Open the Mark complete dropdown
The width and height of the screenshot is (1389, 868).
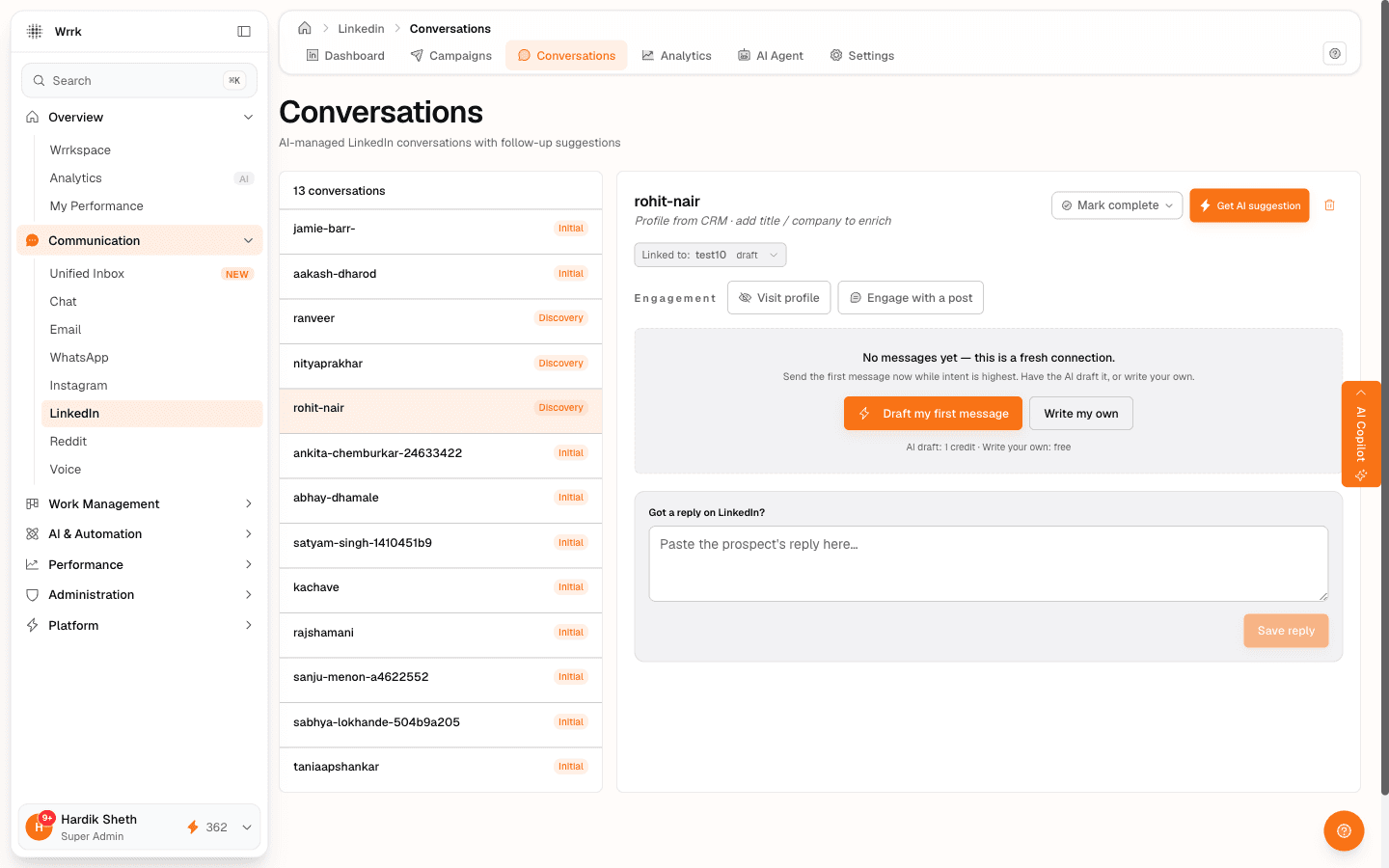tap(1117, 205)
